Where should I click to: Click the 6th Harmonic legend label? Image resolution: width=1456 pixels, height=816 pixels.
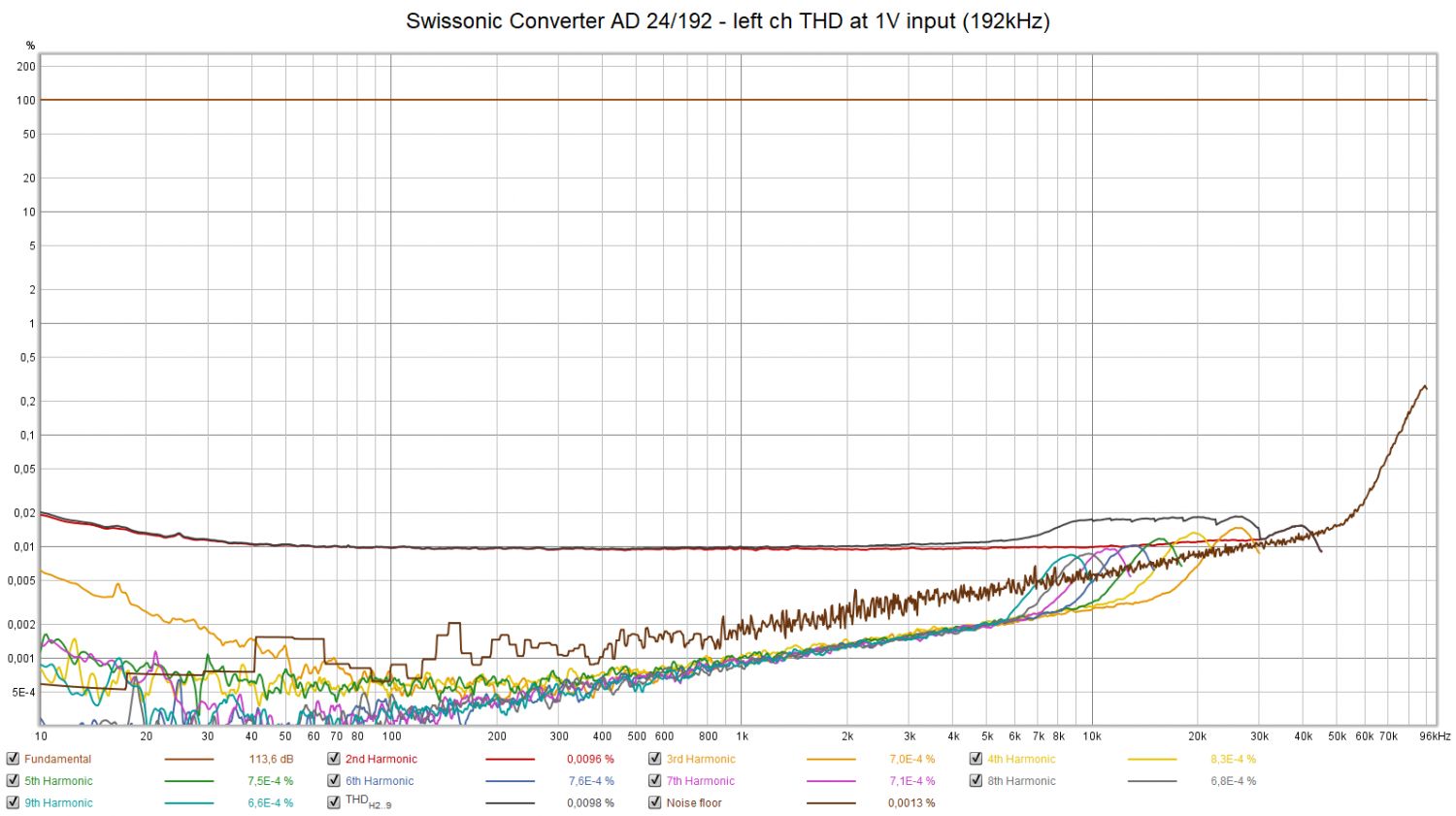click(380, 780)
